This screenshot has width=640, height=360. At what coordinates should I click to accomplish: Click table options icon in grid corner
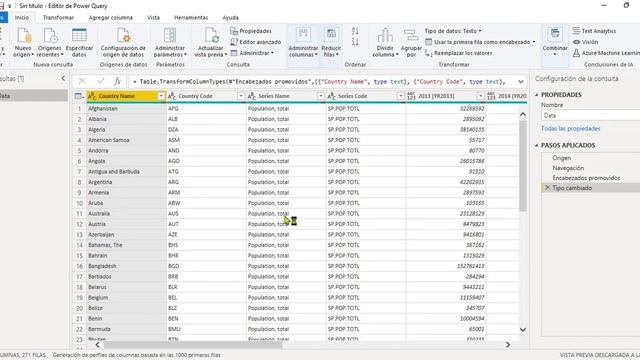coord(79,96)
